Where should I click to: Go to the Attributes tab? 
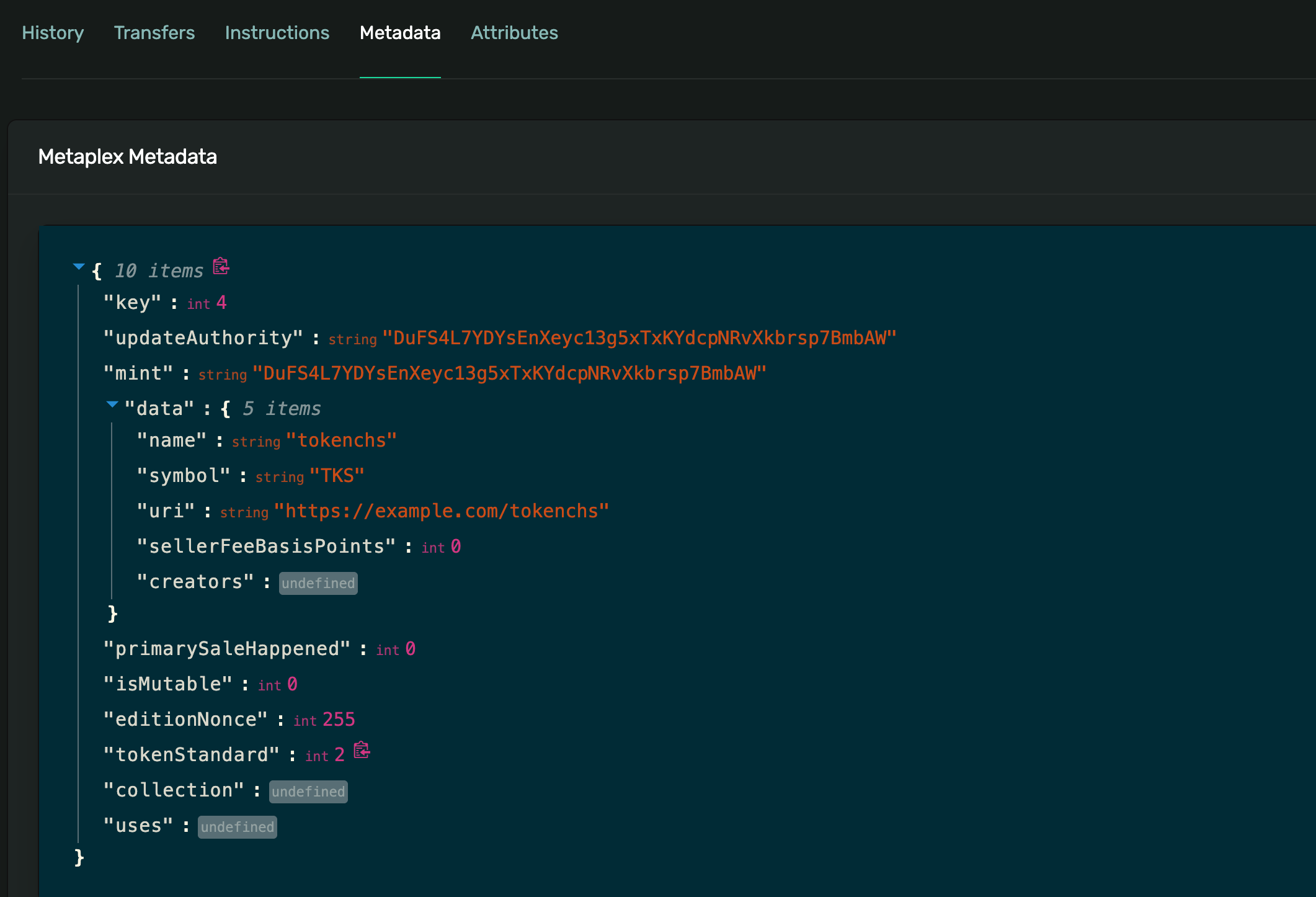click(514, 33)
